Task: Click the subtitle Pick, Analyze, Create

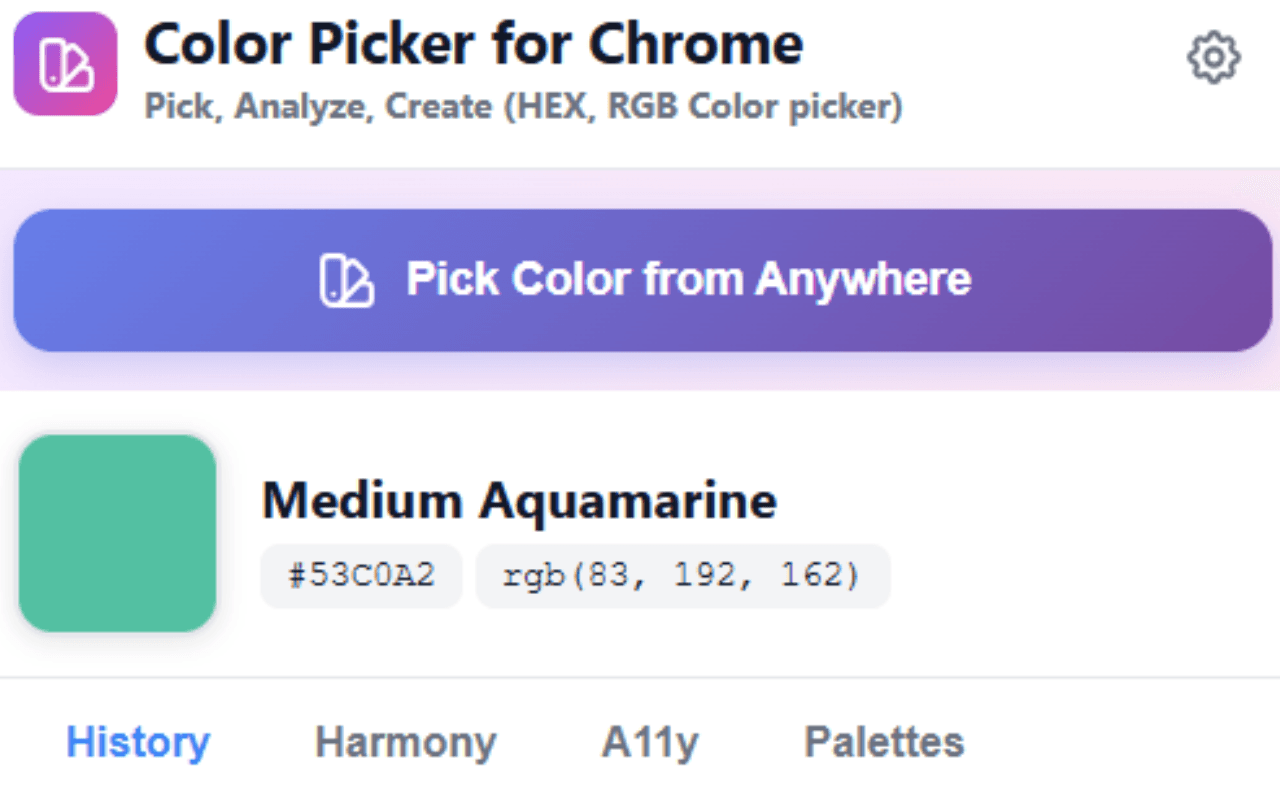Action: [x=522, y=106]
